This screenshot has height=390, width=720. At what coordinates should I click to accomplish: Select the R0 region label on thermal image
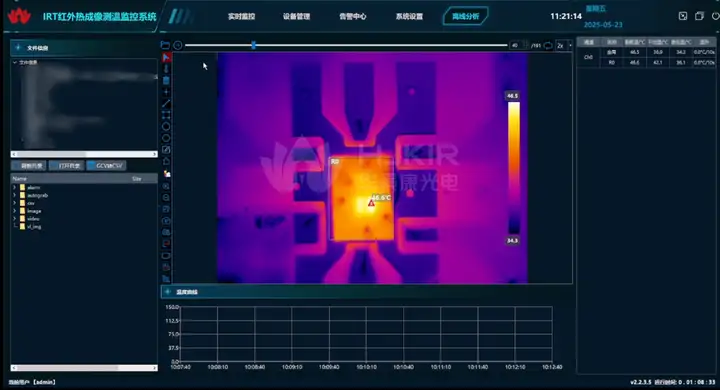(335, 162)
